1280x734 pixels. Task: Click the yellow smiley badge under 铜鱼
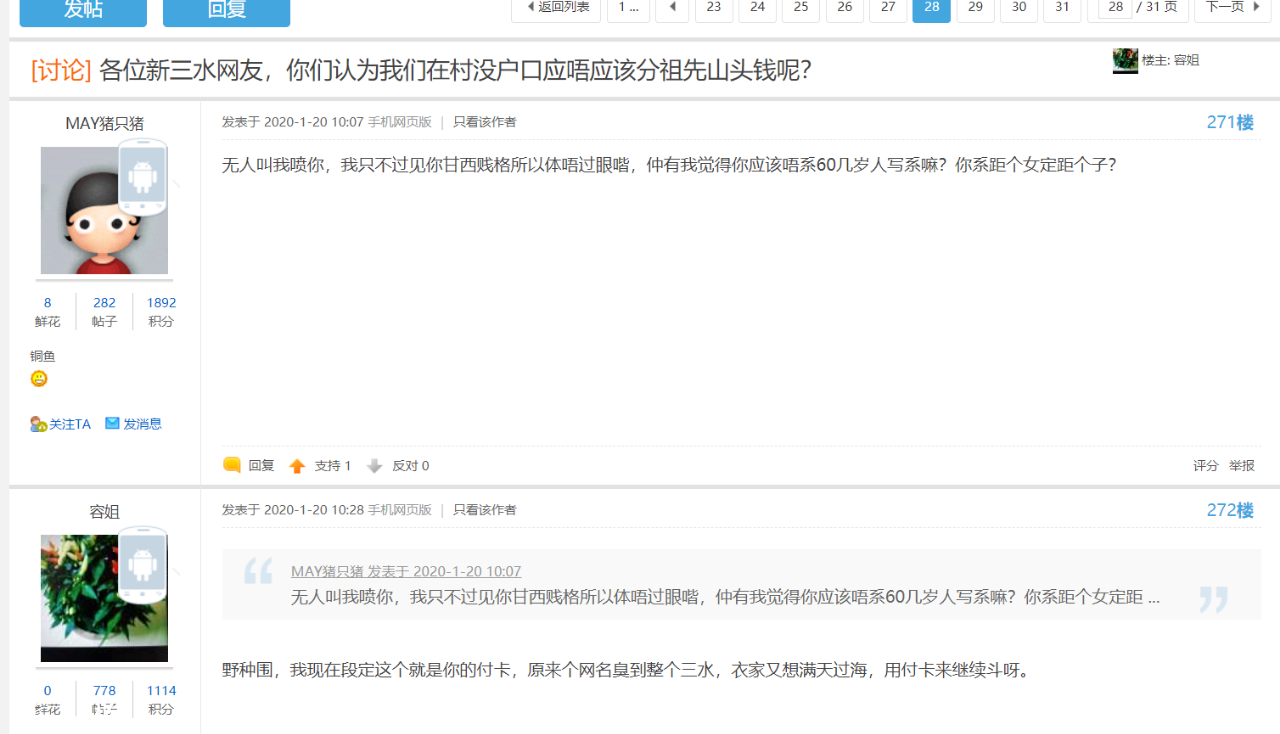coord(39,379)
